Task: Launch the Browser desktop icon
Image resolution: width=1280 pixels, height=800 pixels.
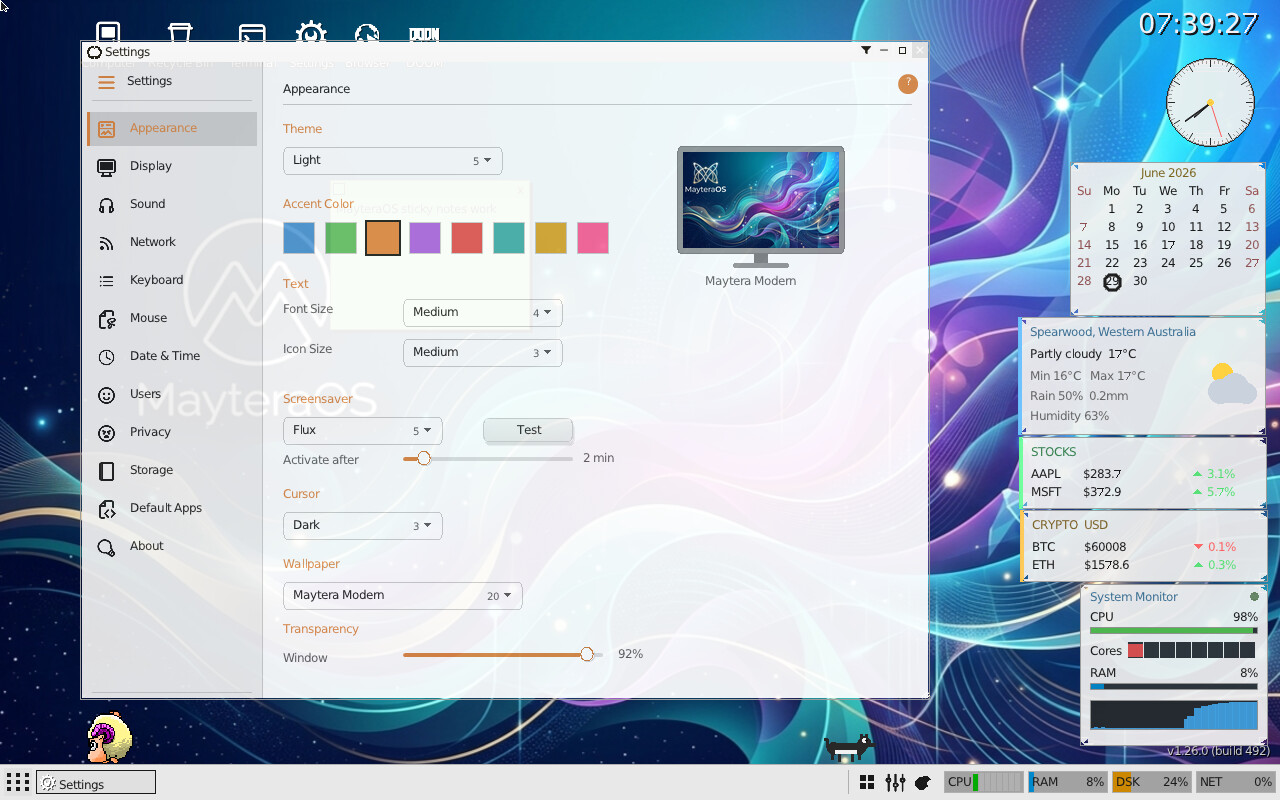Action: coord(366,35)
